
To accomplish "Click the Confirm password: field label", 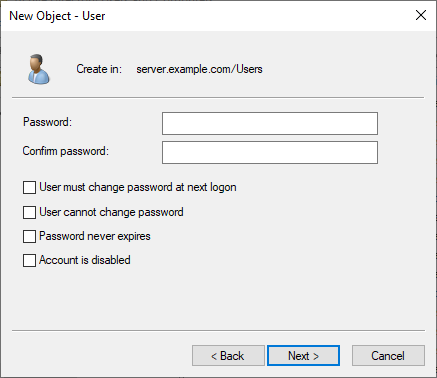I will [x=66, y=151].
